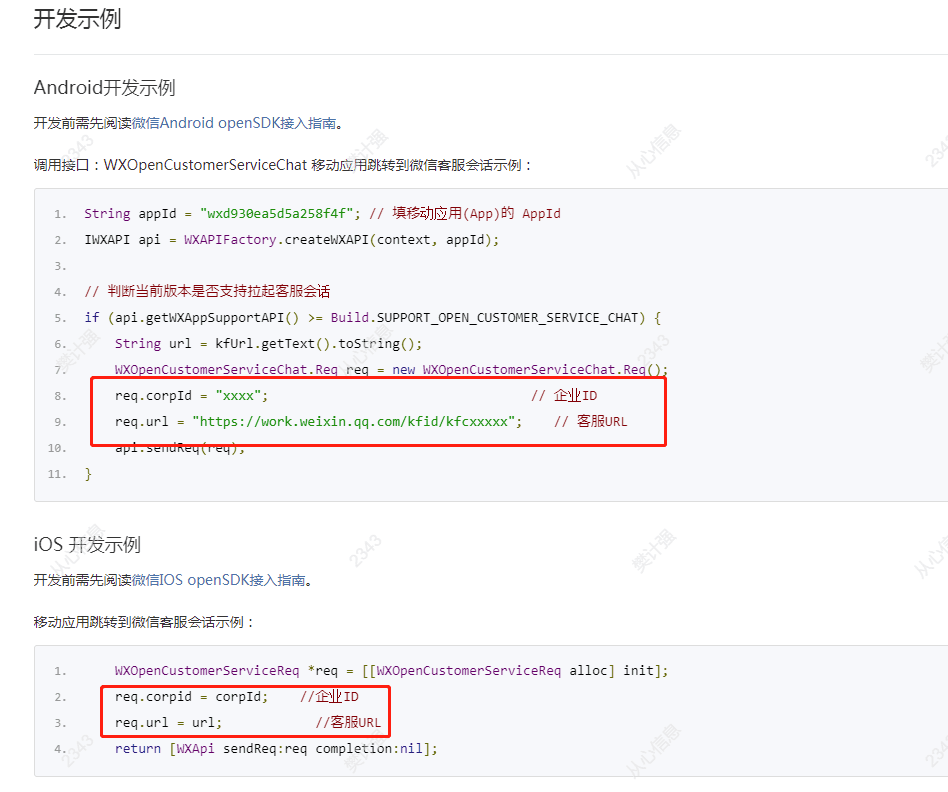
Task: Click the Android开发示例 heading
Action: pyautogui.click(x=105, y=88)
